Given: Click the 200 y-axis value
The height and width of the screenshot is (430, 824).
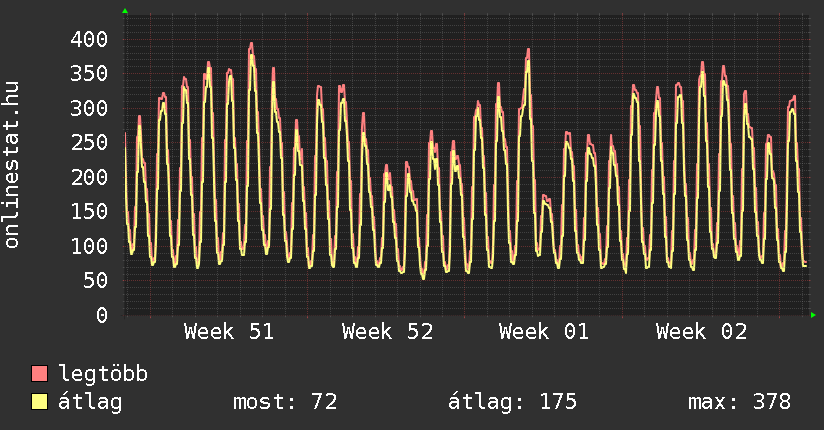Looking at the screenshot, I should point(88,177).
